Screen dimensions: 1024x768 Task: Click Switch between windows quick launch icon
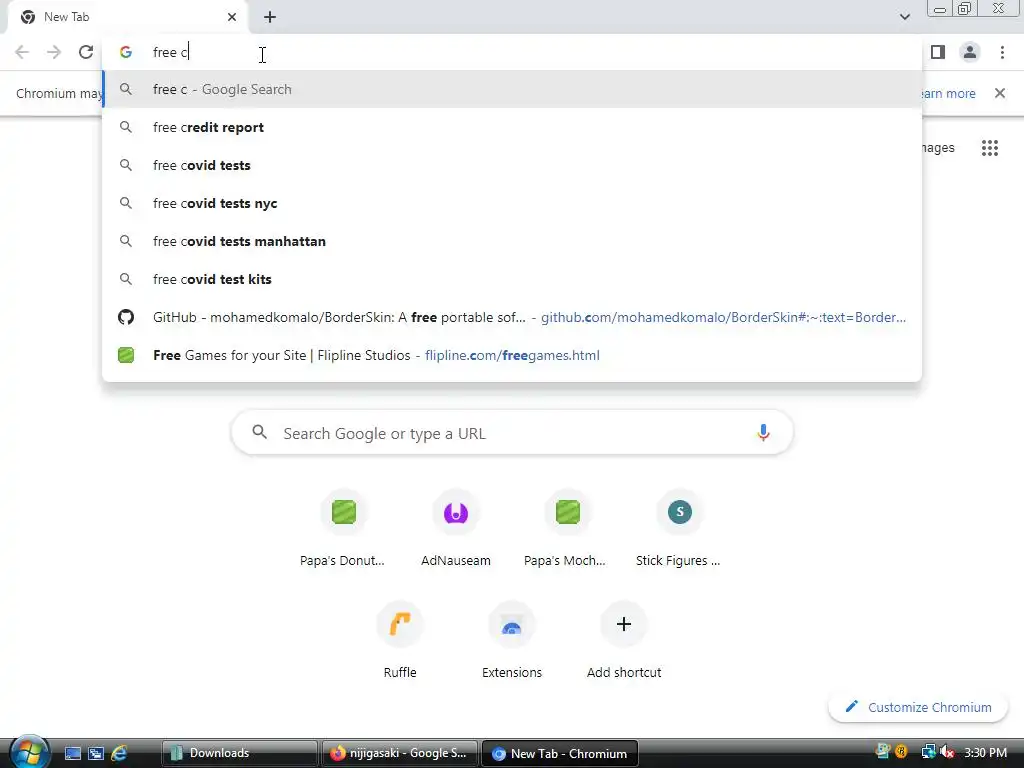coord(96,753)
